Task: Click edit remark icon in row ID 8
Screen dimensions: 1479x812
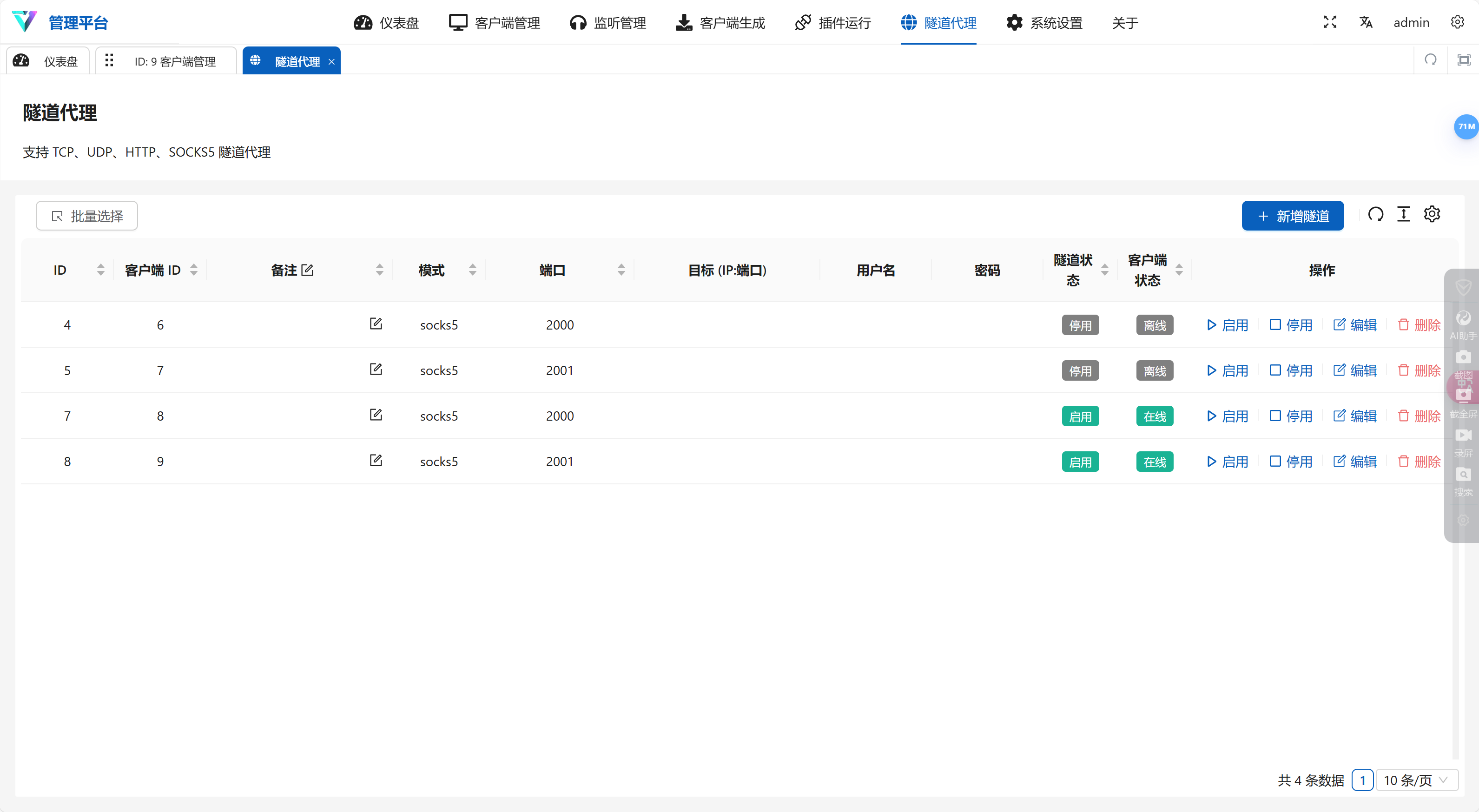Action: tap(376, 461)
